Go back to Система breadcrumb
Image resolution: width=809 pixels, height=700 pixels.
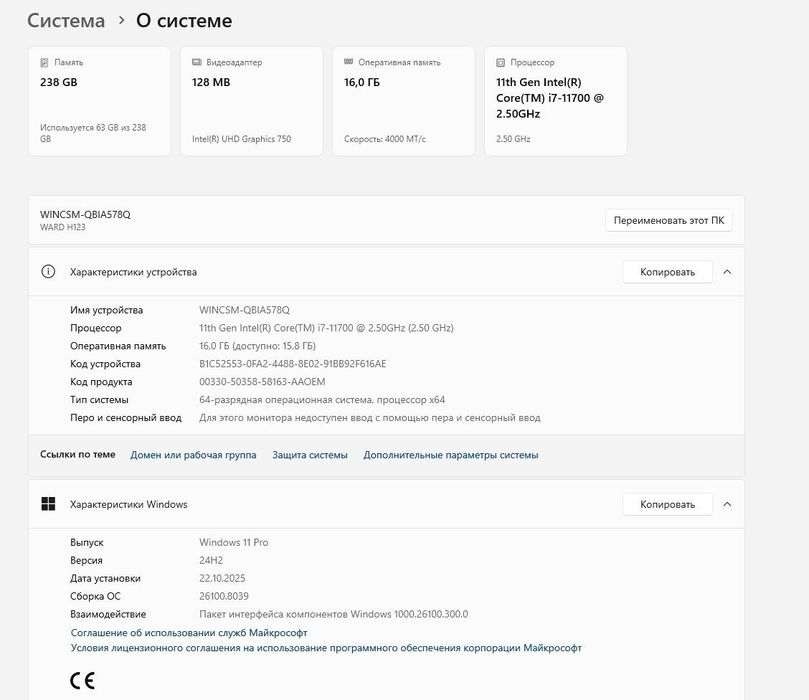[x=66, y=20]
